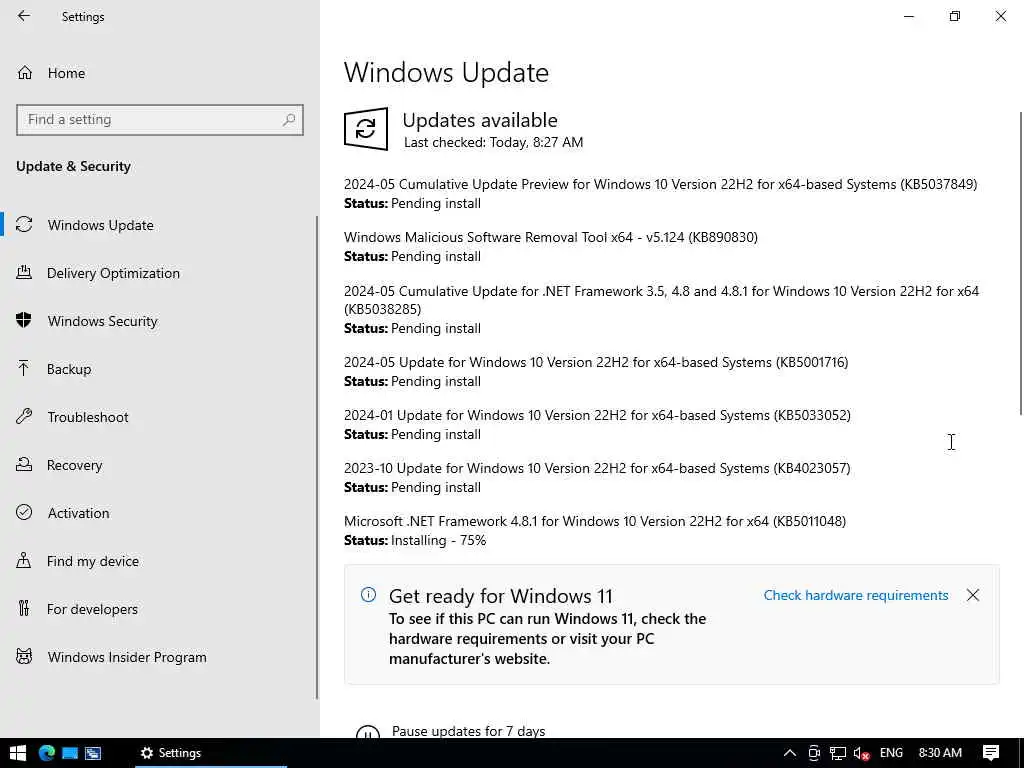The width and height of the screenshot is (1024, 768).
Task: Show hidden system tray icons
Action: point(790,753)
